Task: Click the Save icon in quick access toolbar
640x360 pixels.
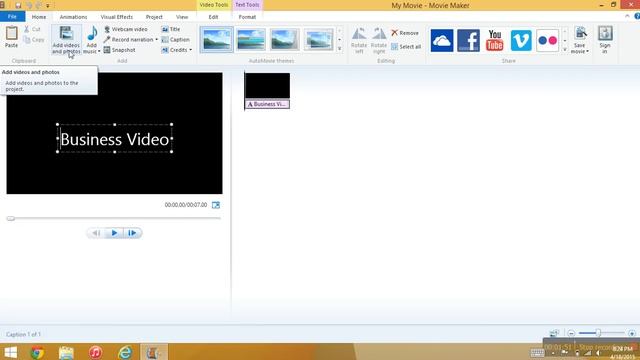Action: [18, 5]
